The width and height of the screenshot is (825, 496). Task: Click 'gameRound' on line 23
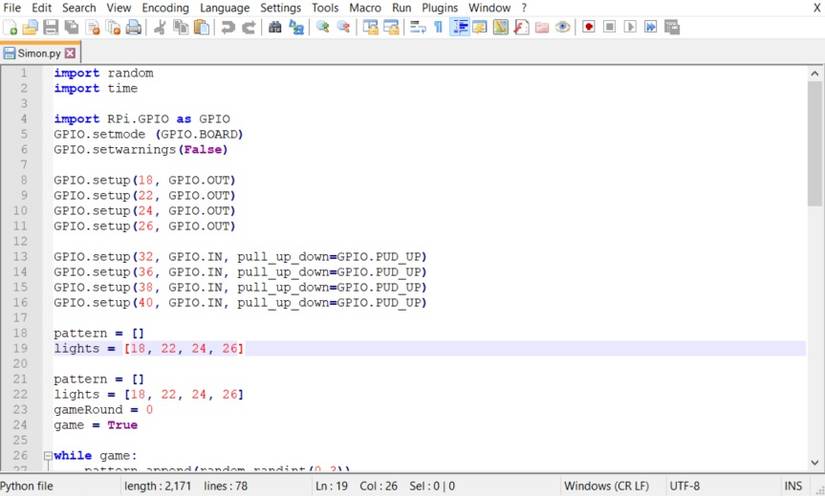click(x=88, y=410)
